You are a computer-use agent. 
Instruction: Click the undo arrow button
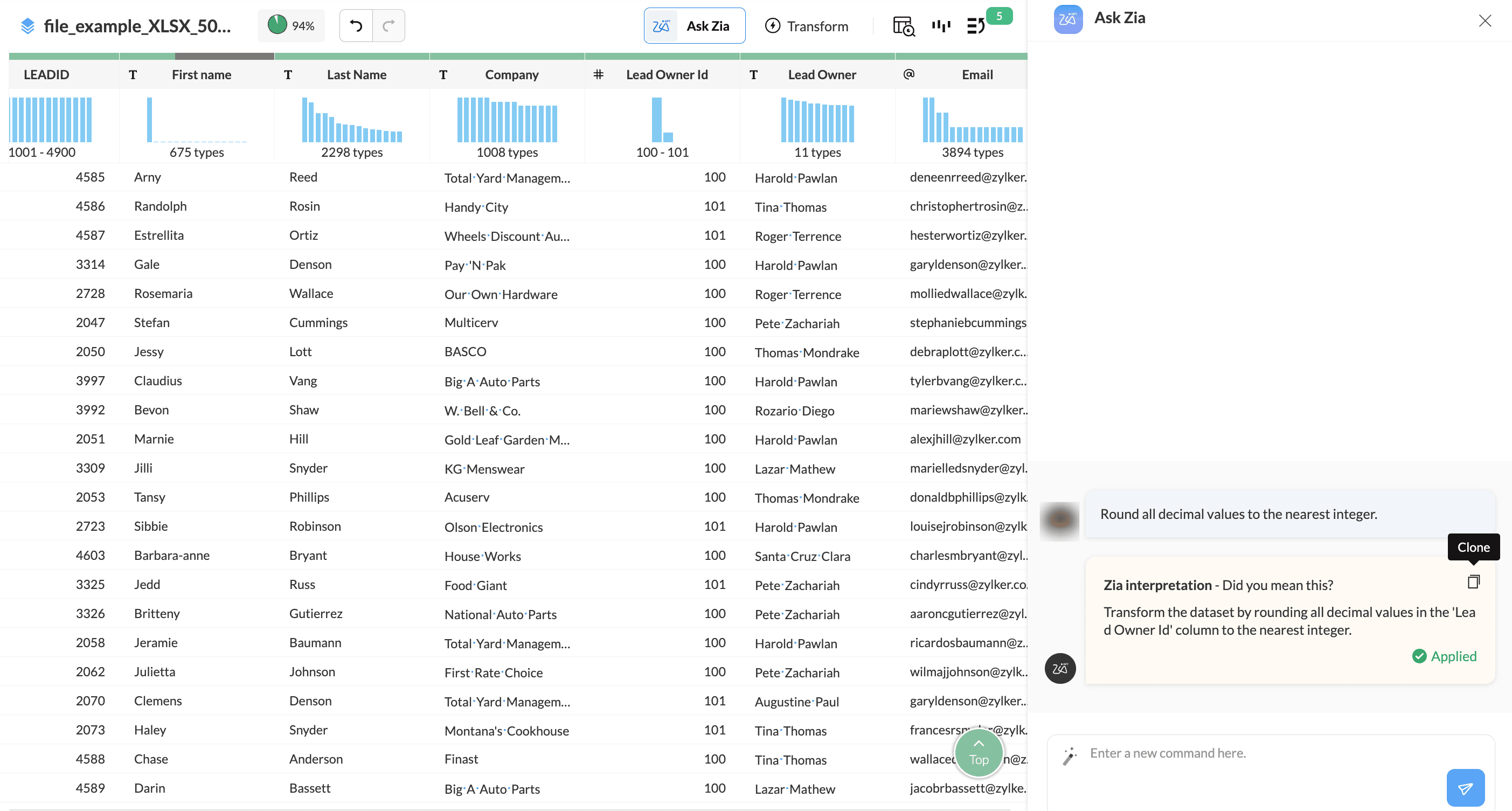356,26
